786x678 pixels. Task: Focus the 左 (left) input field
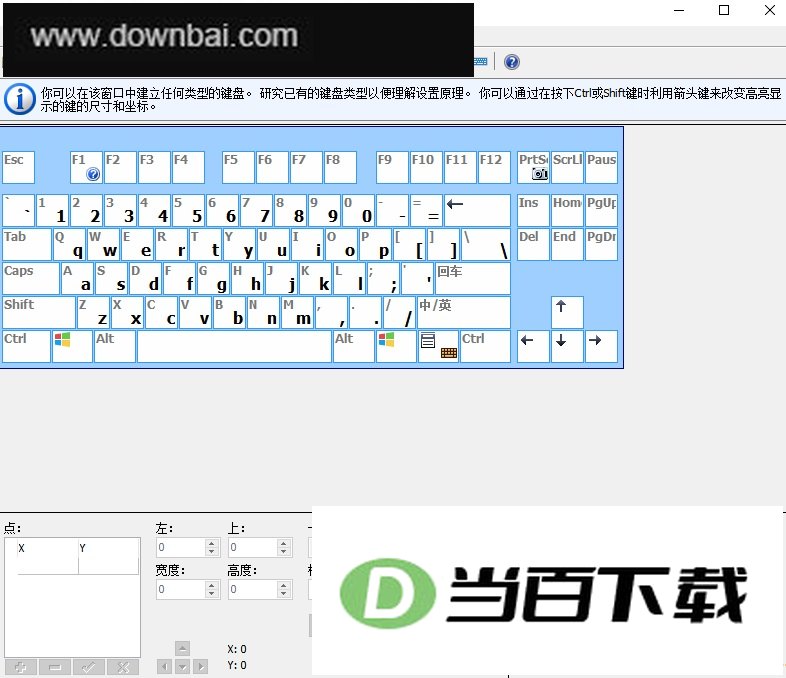pyautogui.click(x=181, y=547)
